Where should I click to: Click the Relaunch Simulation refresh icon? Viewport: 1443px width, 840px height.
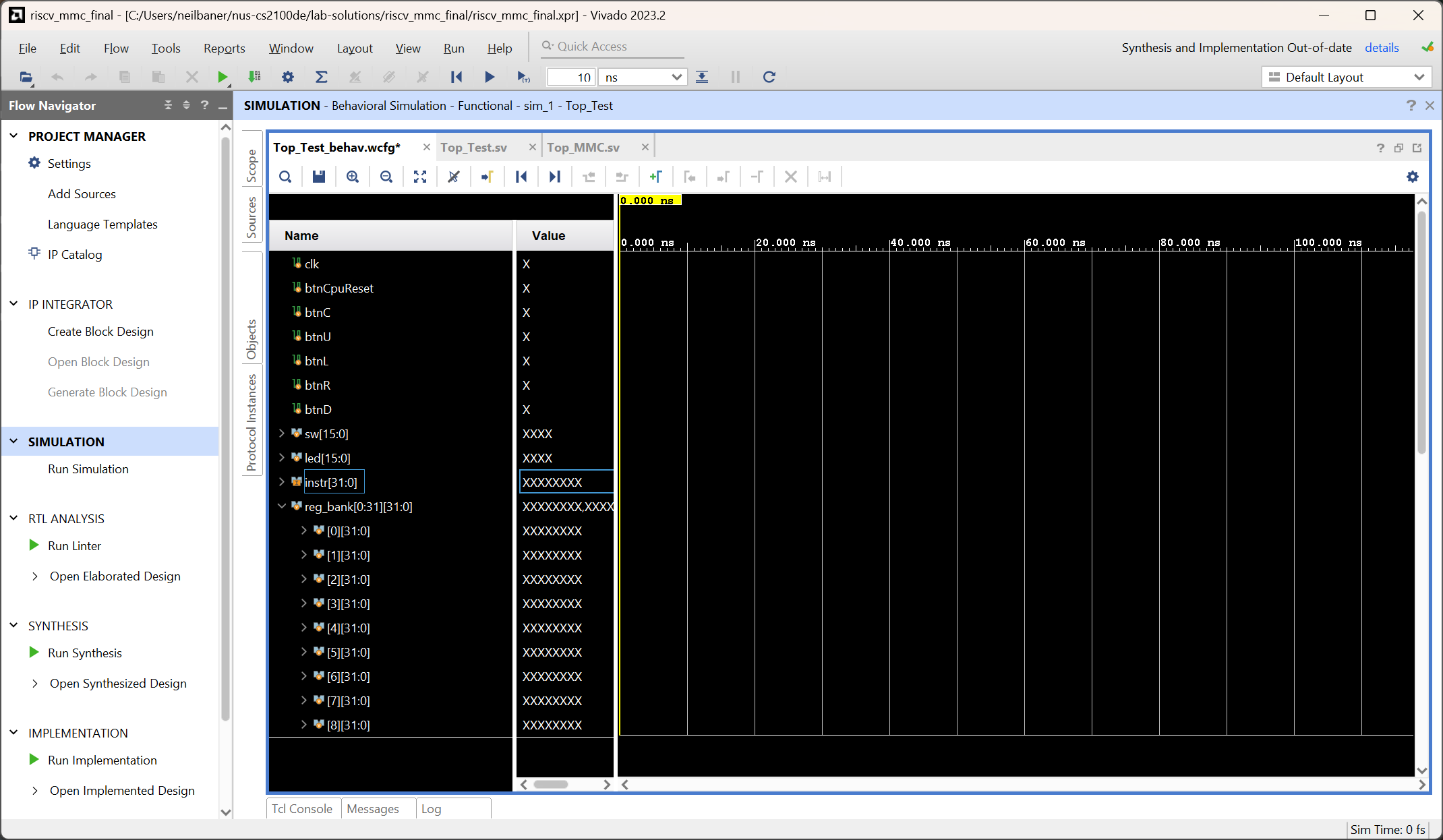(769, 77)
